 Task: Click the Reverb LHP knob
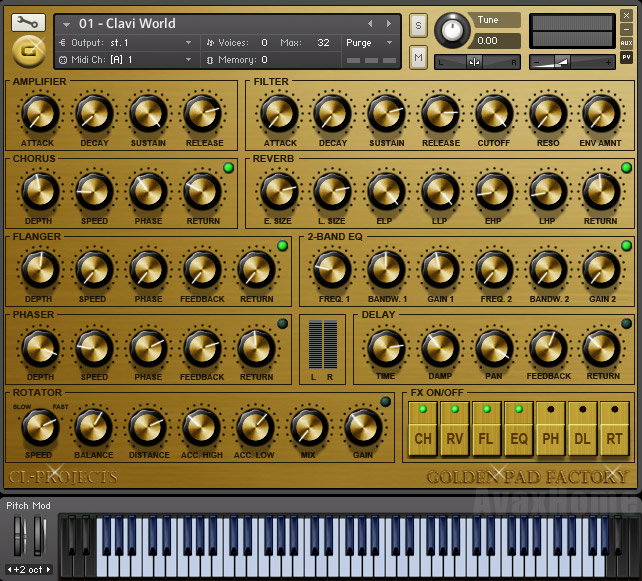click(548, 191)
